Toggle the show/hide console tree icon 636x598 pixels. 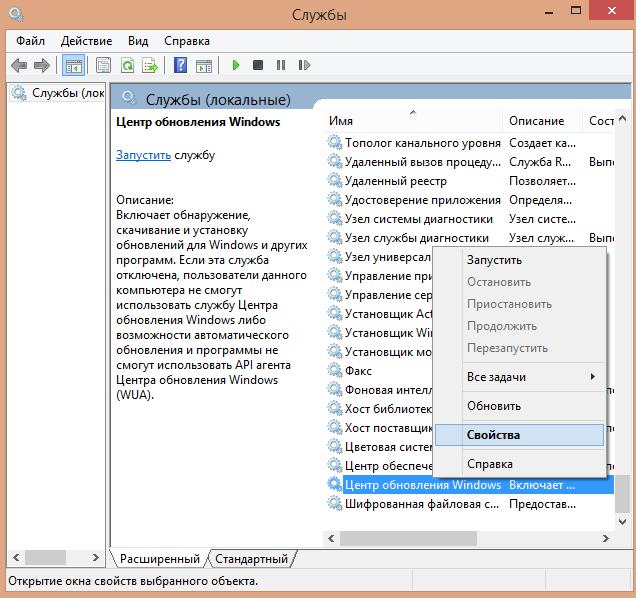point(73,65)
